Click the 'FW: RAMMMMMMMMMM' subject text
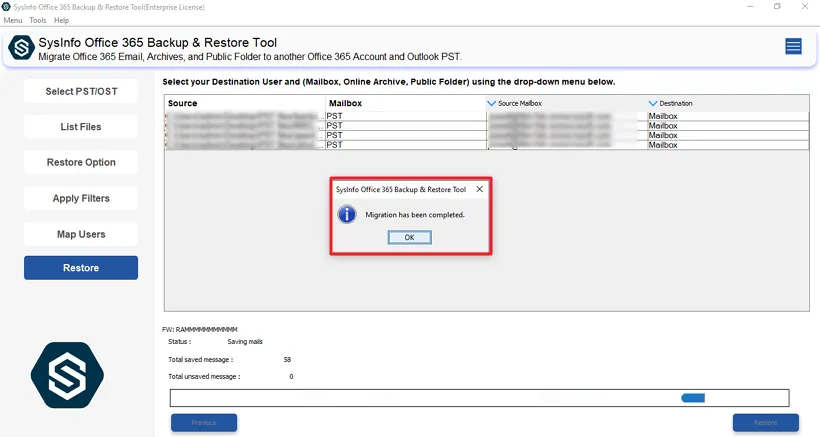The height and width of the screenshot is (437, 820). 200,329
